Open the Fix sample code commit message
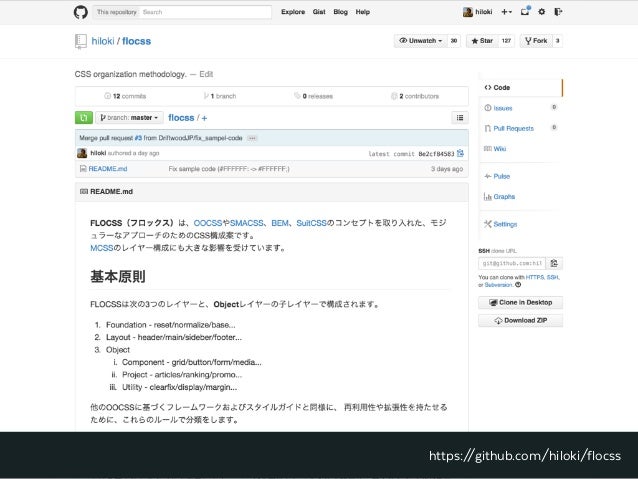This screenshot has width=638, height=479. 229,169
